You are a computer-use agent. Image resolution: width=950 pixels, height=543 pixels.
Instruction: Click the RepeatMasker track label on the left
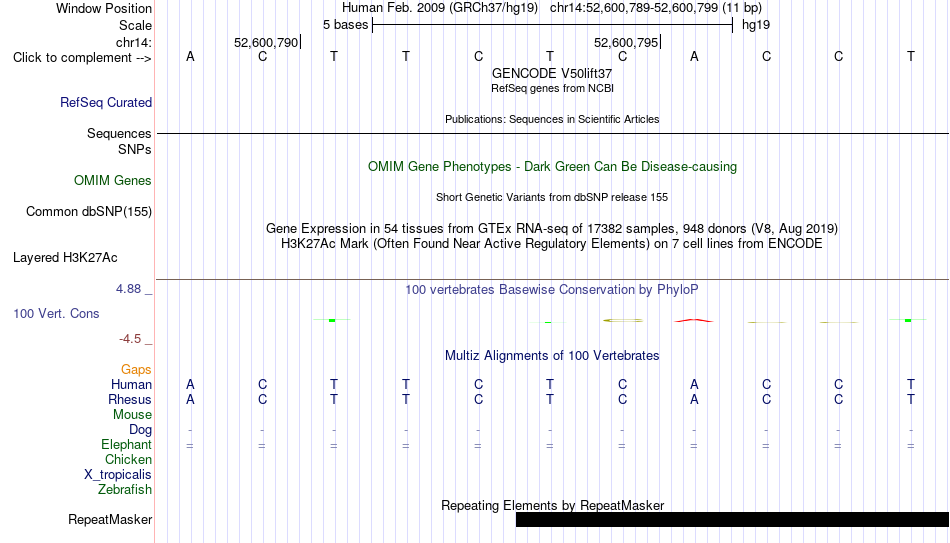(110, 519)
